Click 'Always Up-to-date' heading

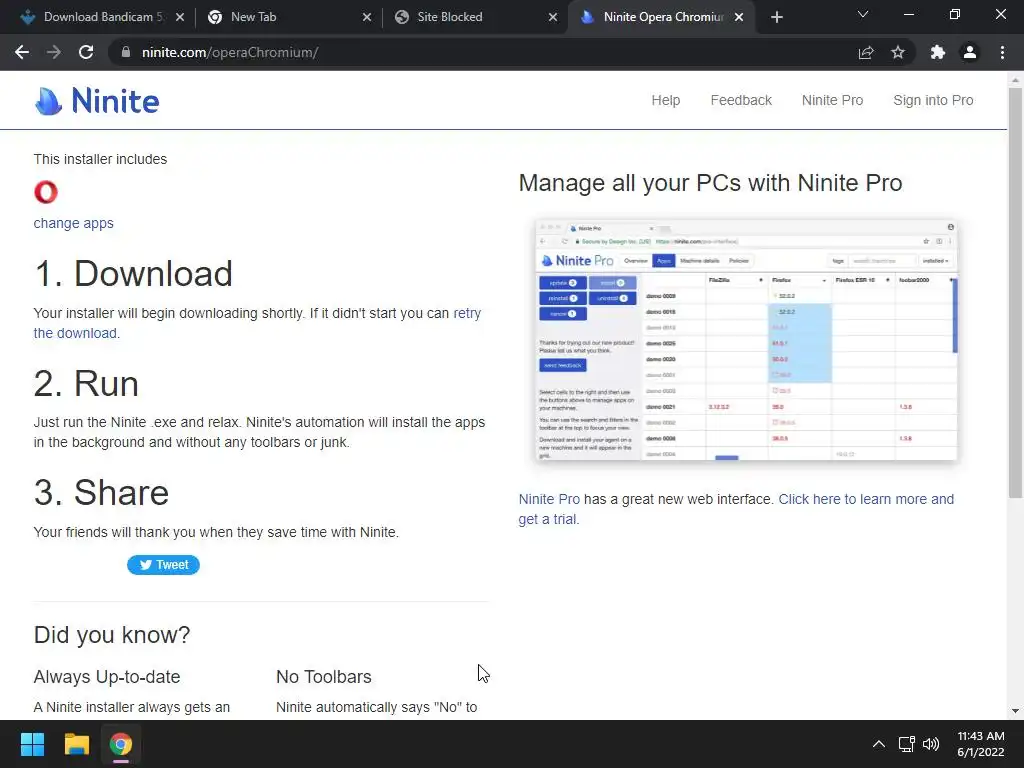pyautogui.click(x=106, y=677)
